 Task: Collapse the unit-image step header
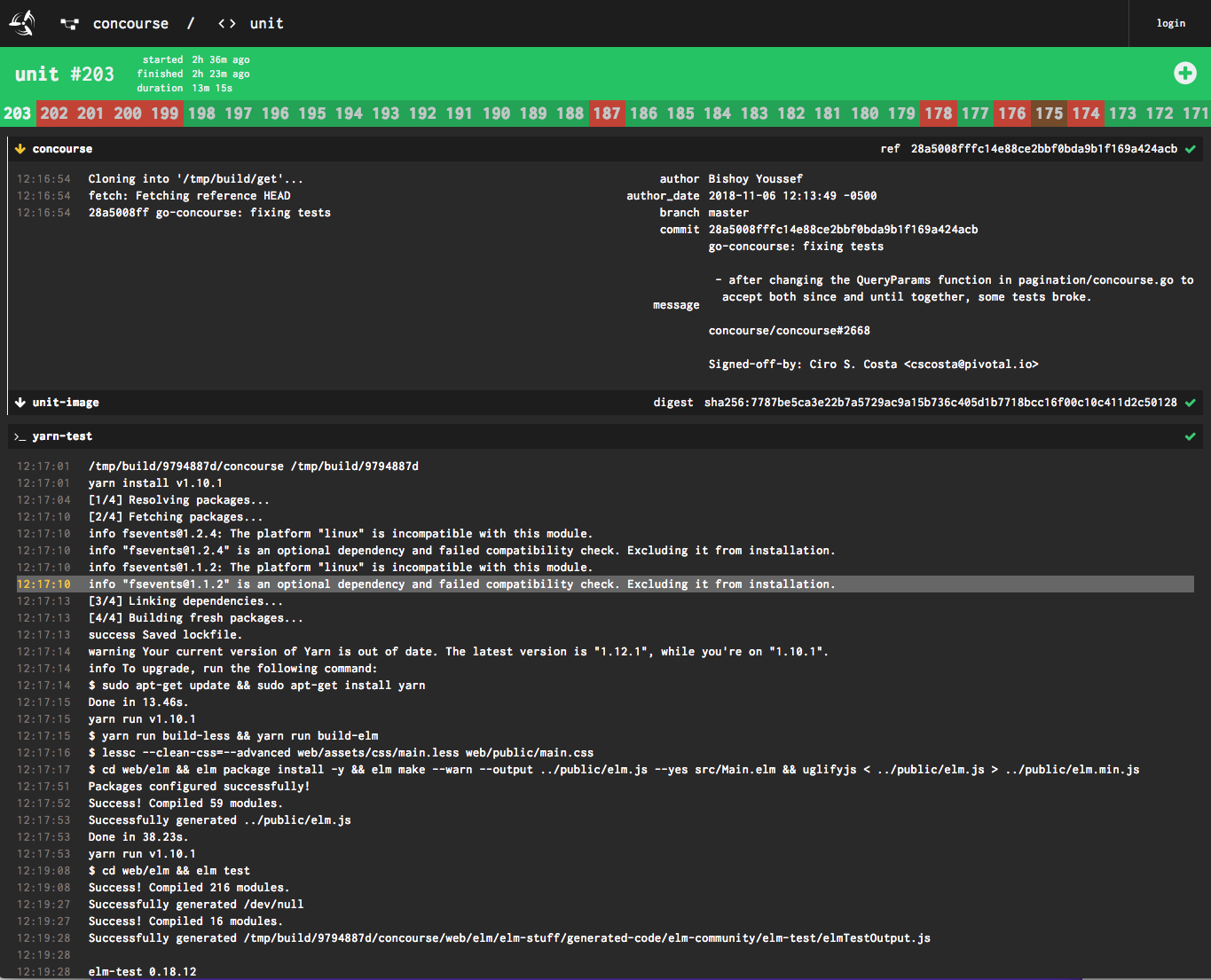tap(66, 402)
